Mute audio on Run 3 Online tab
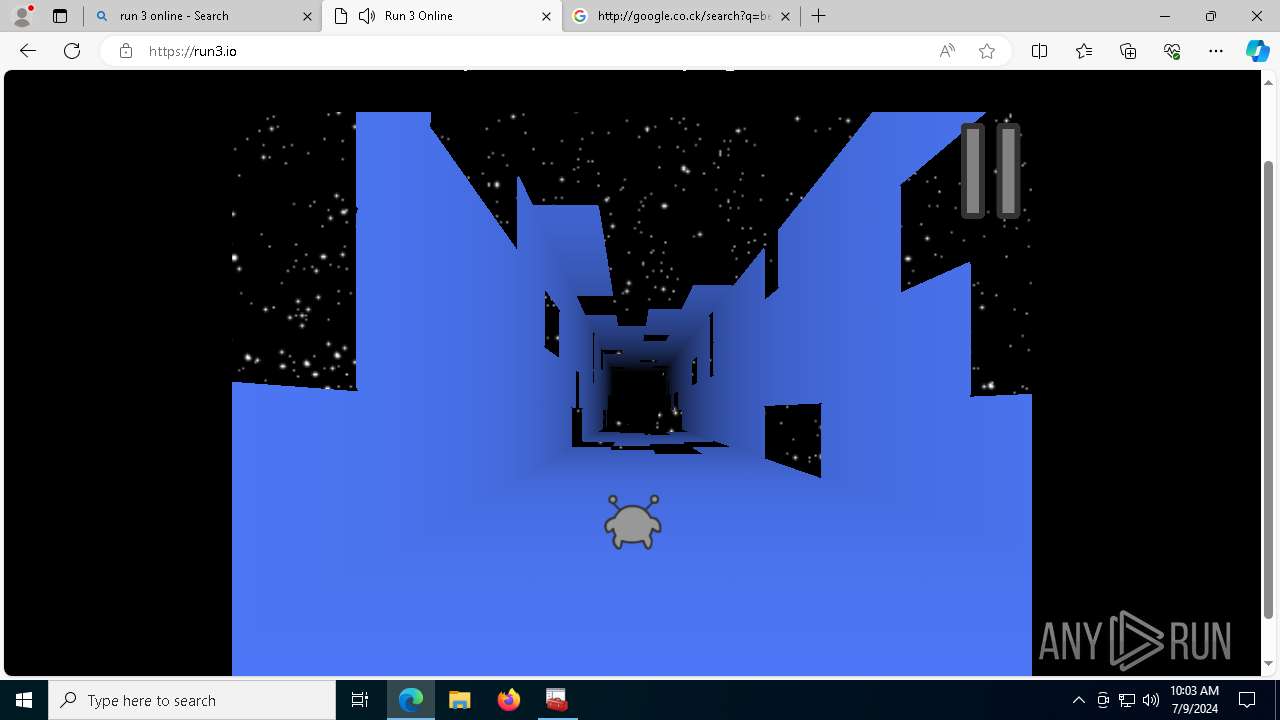 pyautogui.click(x=366, y=16)
